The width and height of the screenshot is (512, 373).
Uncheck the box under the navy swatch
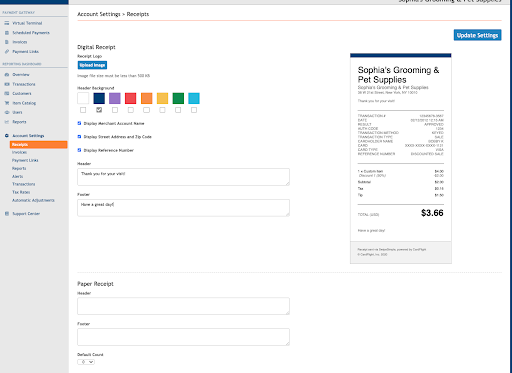99,110
